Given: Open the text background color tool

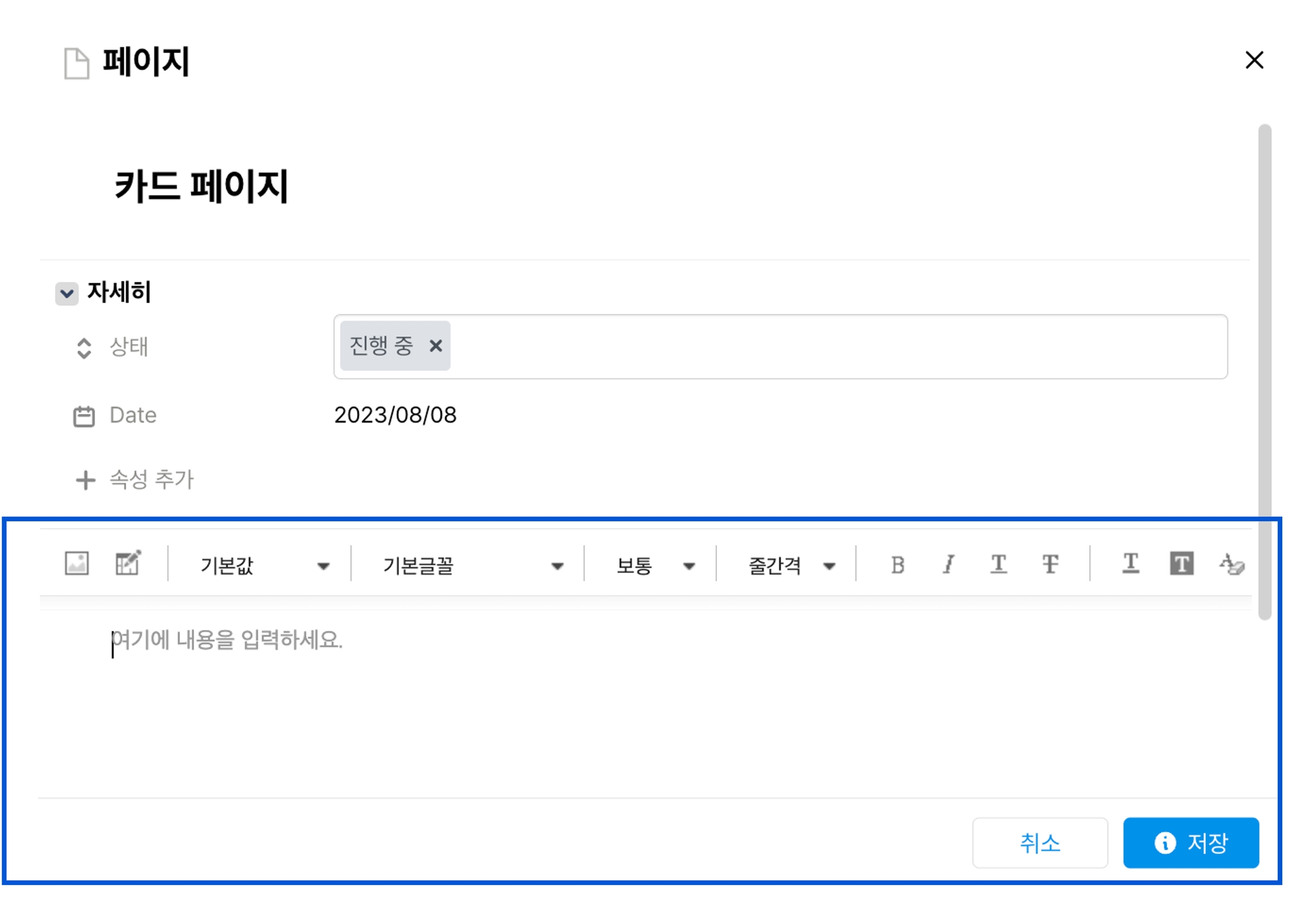Looking at the screenshot, I should tap(1181, 564).
